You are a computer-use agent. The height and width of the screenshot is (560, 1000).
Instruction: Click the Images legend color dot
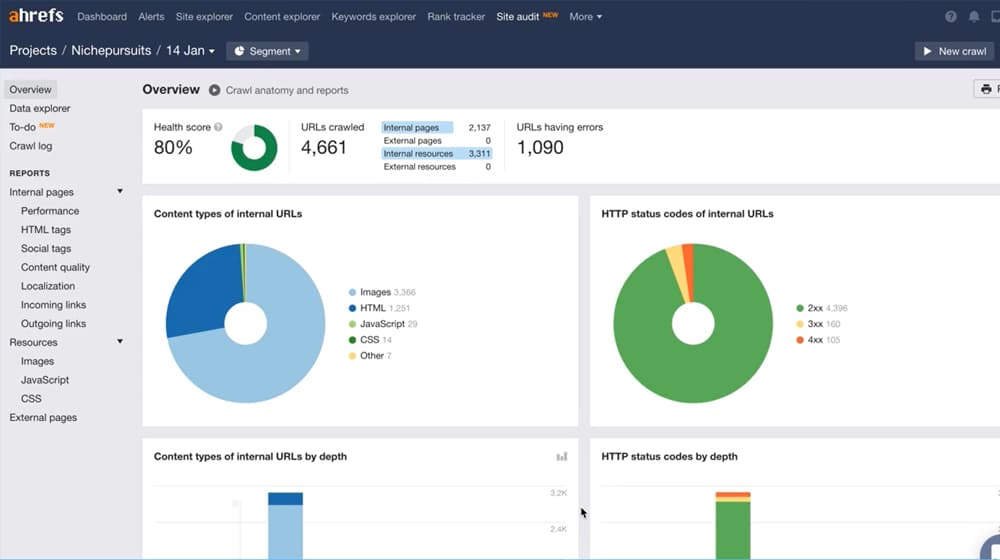pos(352,292)
